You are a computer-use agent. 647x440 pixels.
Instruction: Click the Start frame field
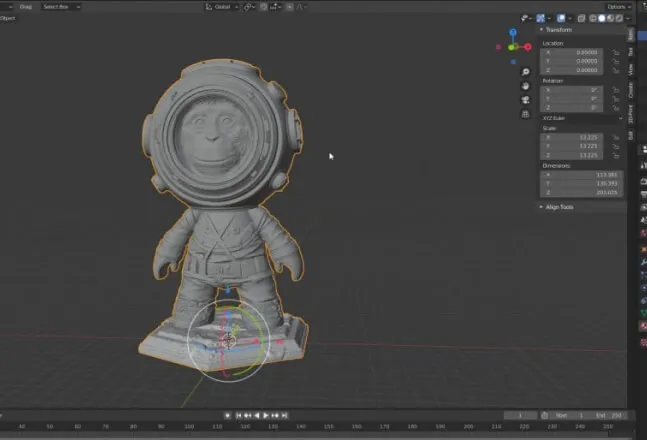(x=569, y=416)
